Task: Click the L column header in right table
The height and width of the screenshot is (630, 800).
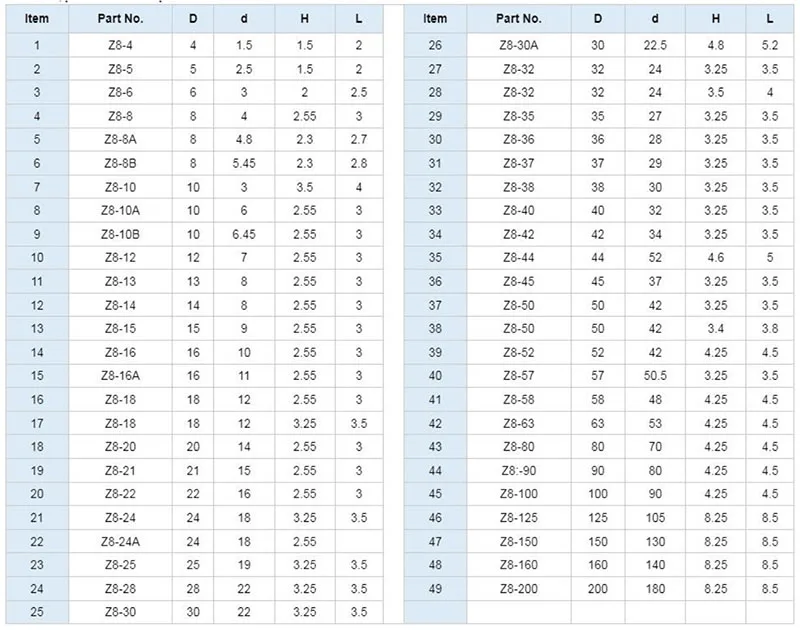Action: coord(769,18)
